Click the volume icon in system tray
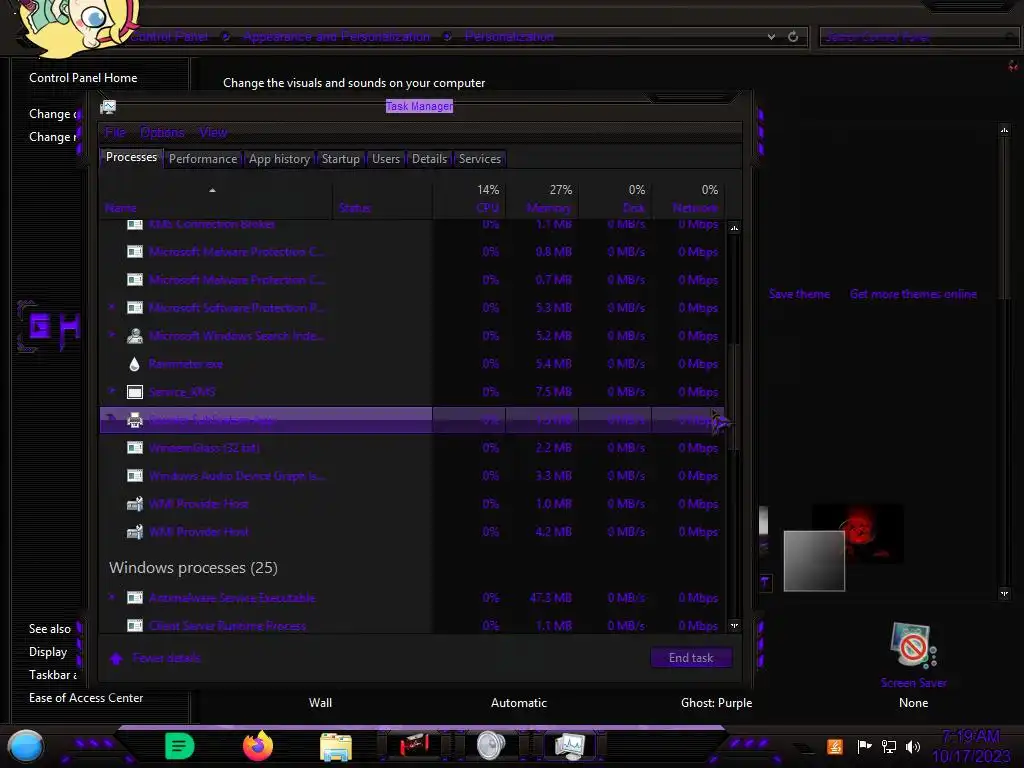Image resolution: width=1024 pixels, height=768 pixels. pyautogui.click(x=913, y=746)
